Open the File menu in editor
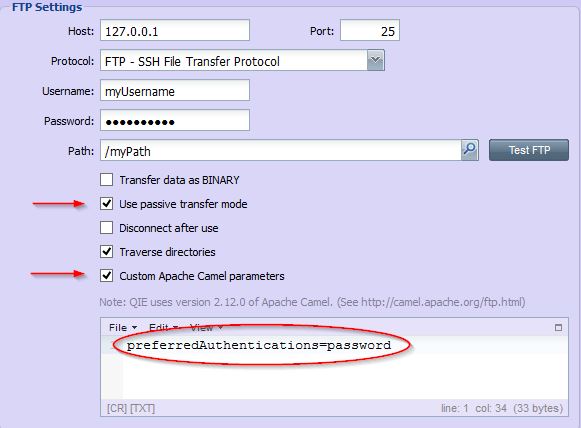581x428 pixels. 123,328
